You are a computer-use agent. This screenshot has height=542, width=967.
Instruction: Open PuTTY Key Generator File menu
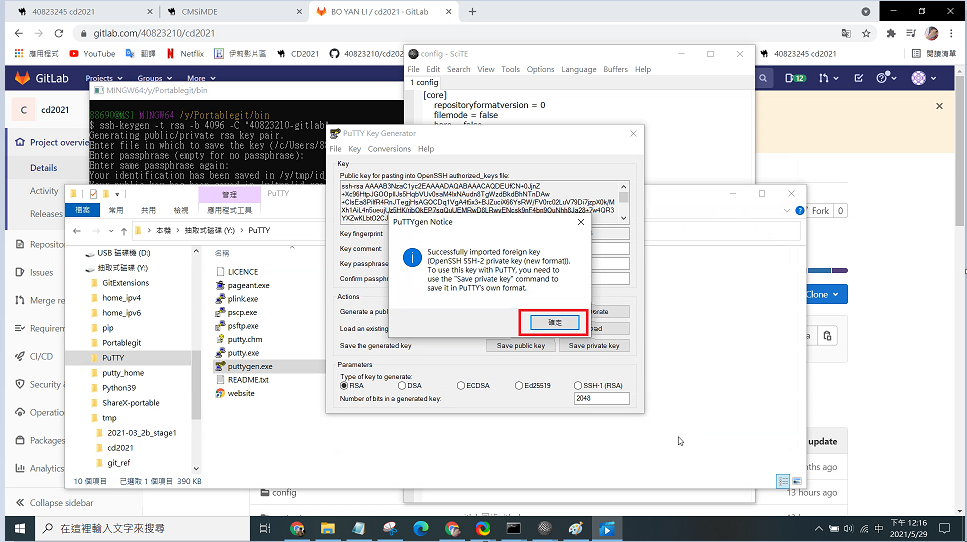coord(335,149)
